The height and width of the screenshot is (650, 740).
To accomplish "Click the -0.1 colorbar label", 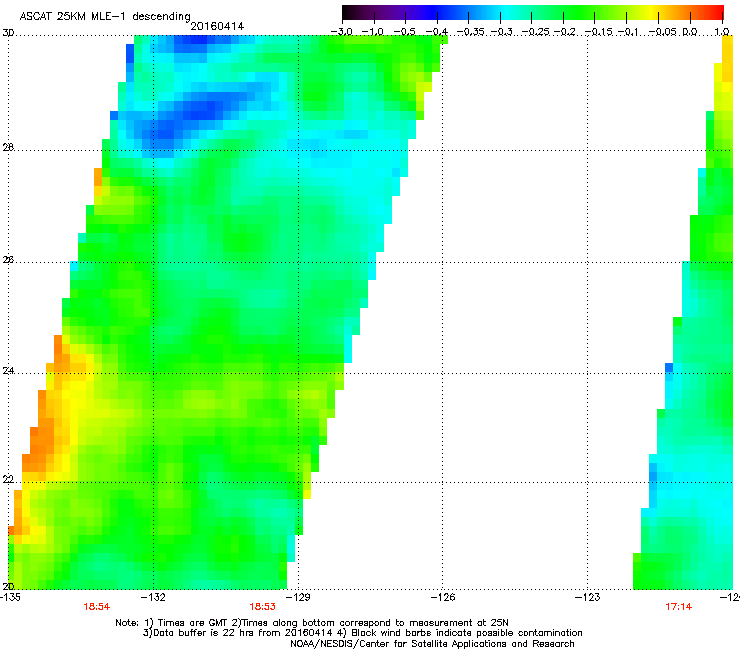I will (628, 32).
